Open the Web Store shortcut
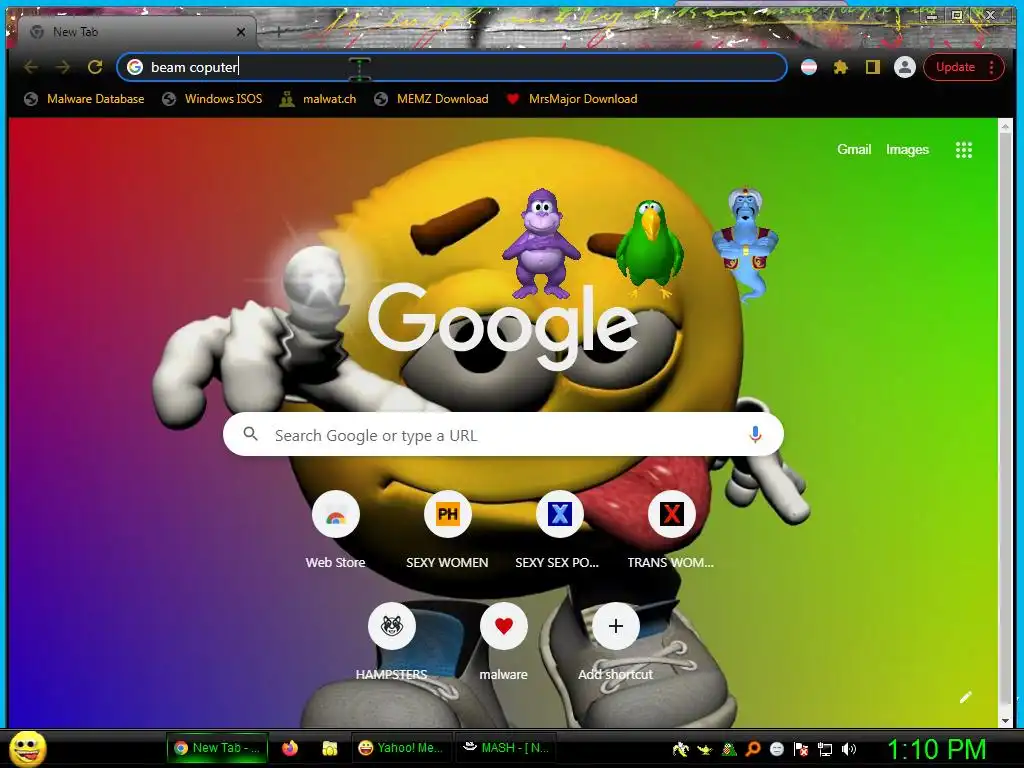This screenshot has height=768, width=1024. pos(336,514)
